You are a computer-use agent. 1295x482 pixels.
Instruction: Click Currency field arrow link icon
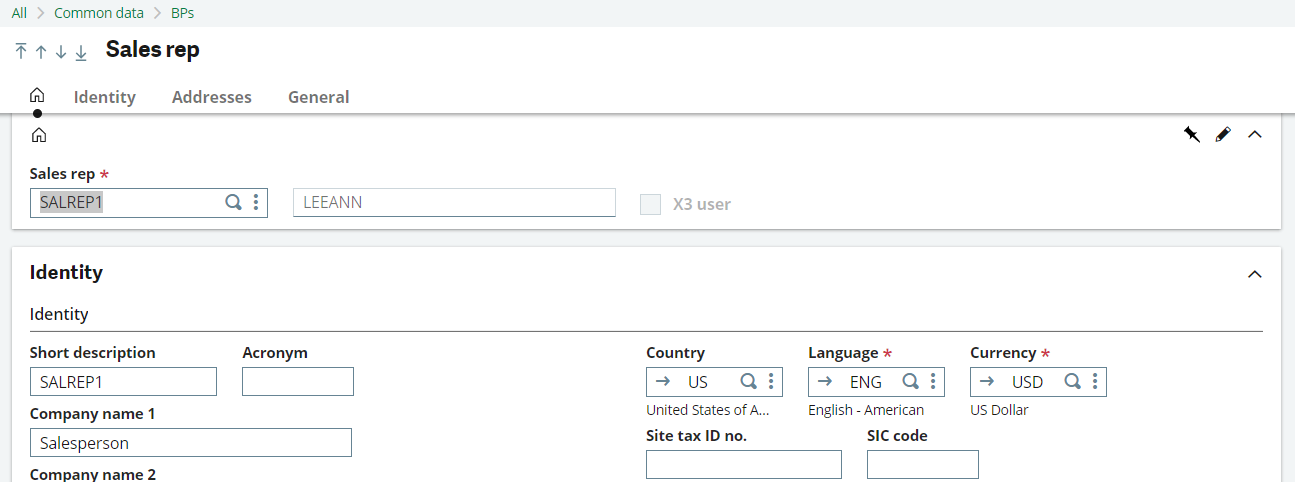point(987,381)
